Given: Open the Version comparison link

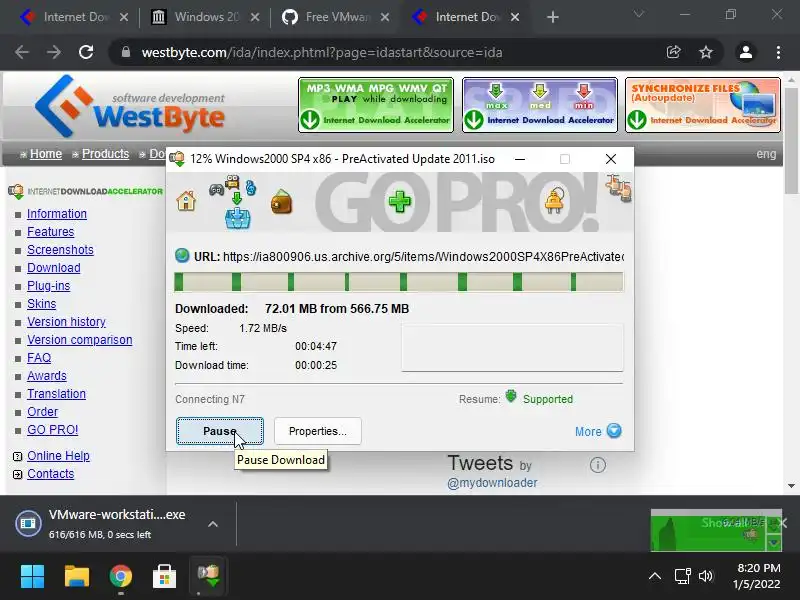Looking at the screenshot, I should 80,340.
